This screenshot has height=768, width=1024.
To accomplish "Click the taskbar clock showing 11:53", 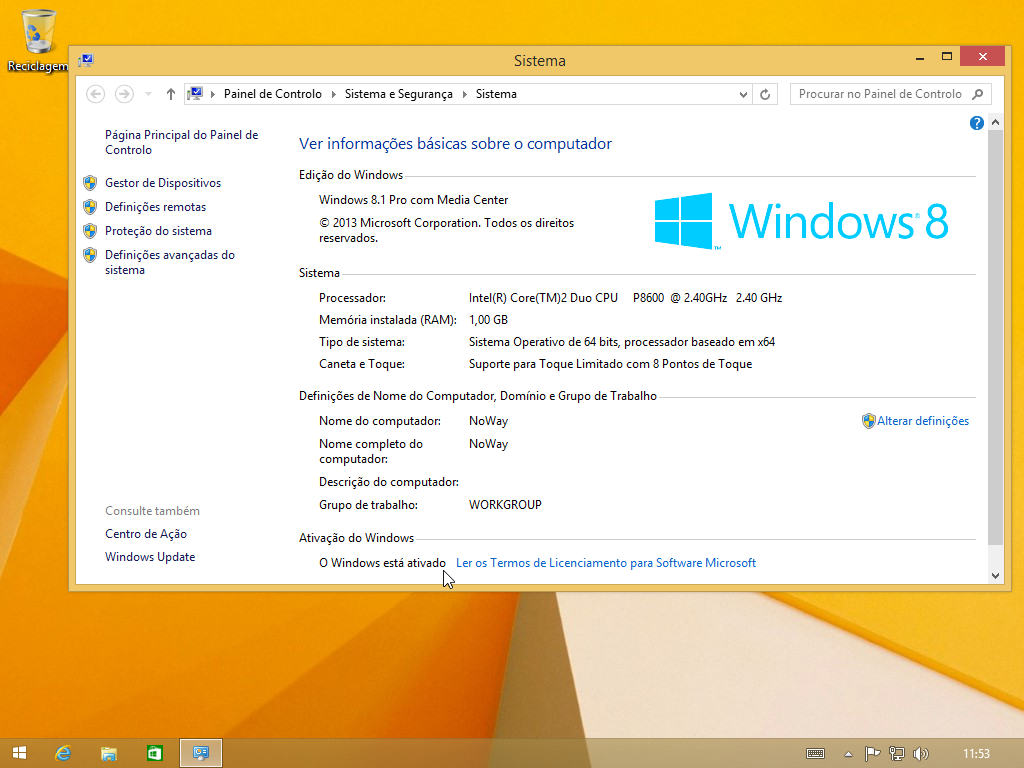I will (976, 754).
